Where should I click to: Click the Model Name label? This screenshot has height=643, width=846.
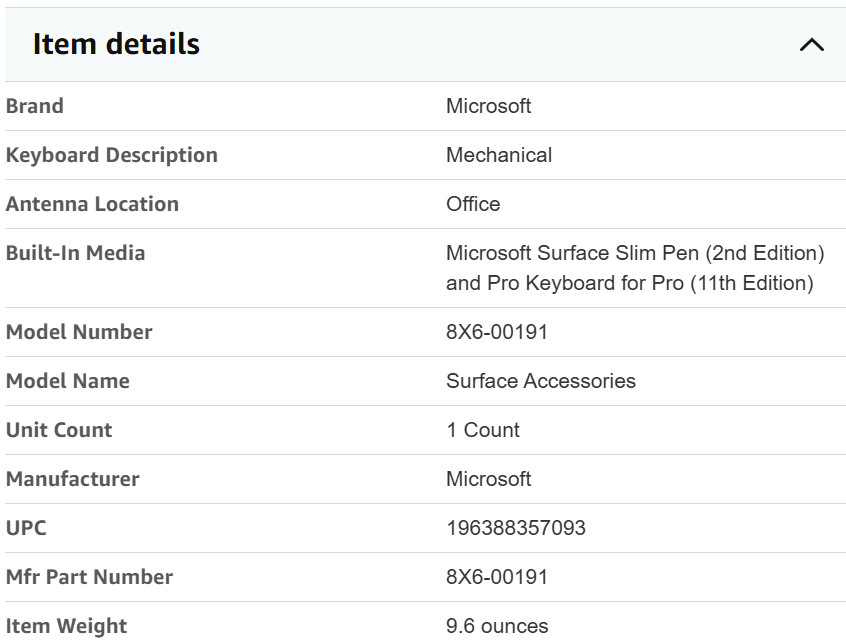click(x=67, y=381)
